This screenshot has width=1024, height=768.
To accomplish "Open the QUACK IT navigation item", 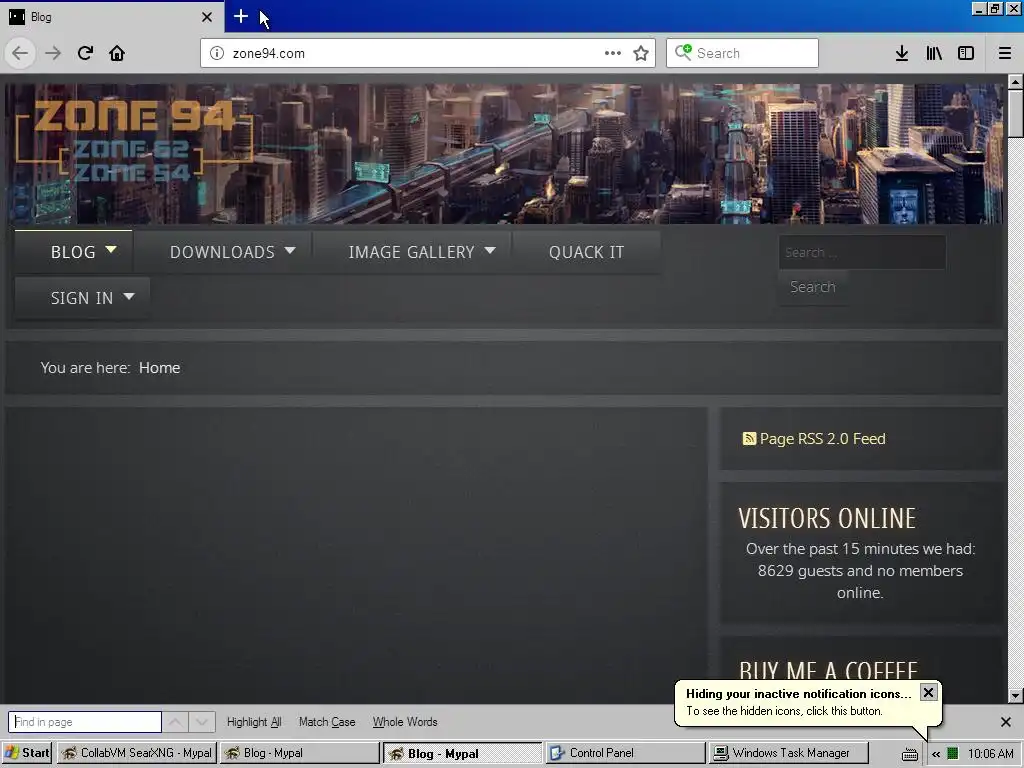I will (x=586, y=252).
